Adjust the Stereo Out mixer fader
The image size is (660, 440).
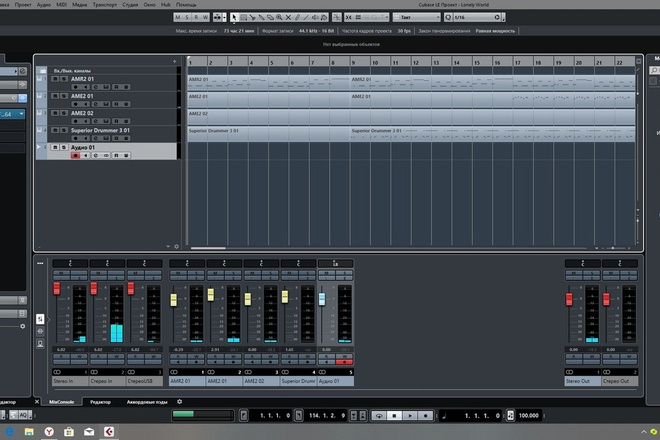click(x=569, y=299)
